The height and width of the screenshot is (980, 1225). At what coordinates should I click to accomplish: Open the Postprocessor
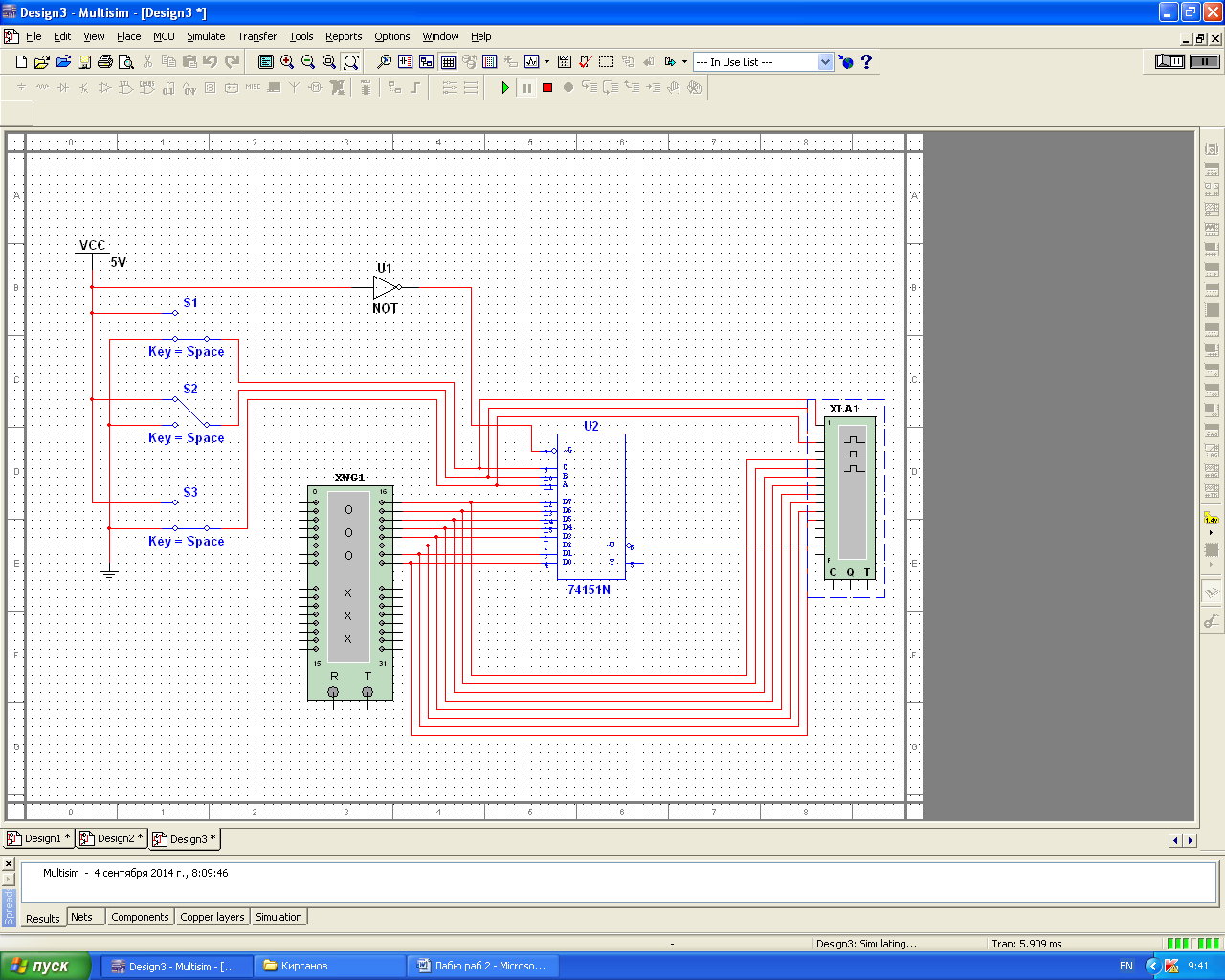565,61
